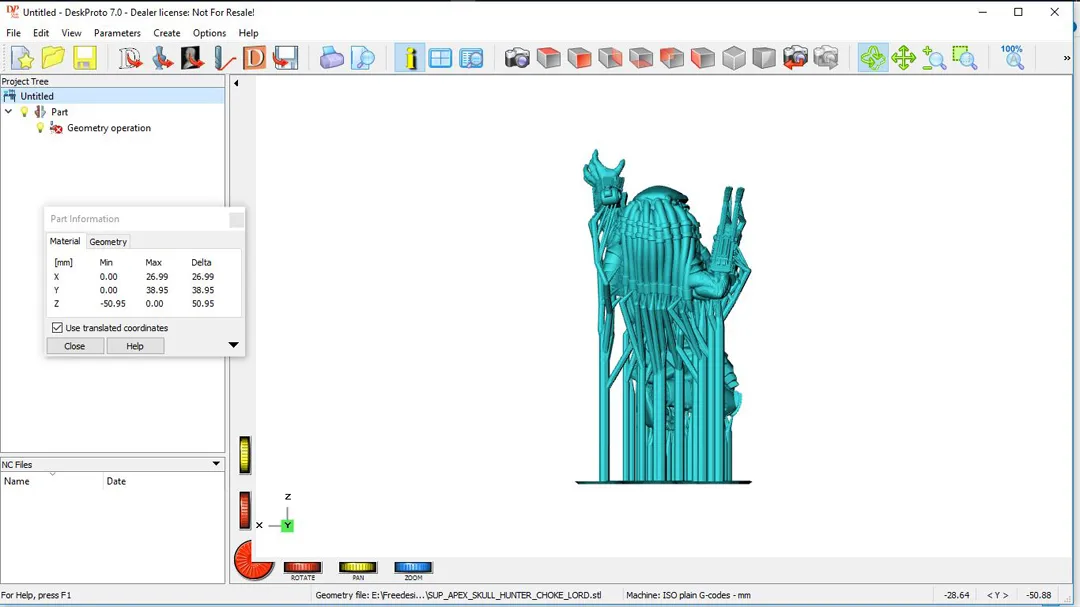Open a project using the yellow folder icon
This screenshot has width=1080, height=607.
pos(53,58)
